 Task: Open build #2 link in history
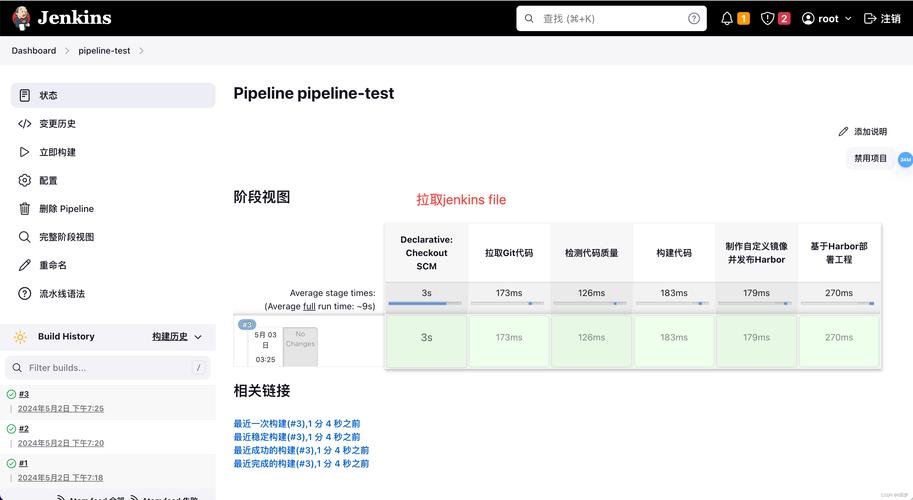point(24,429)
